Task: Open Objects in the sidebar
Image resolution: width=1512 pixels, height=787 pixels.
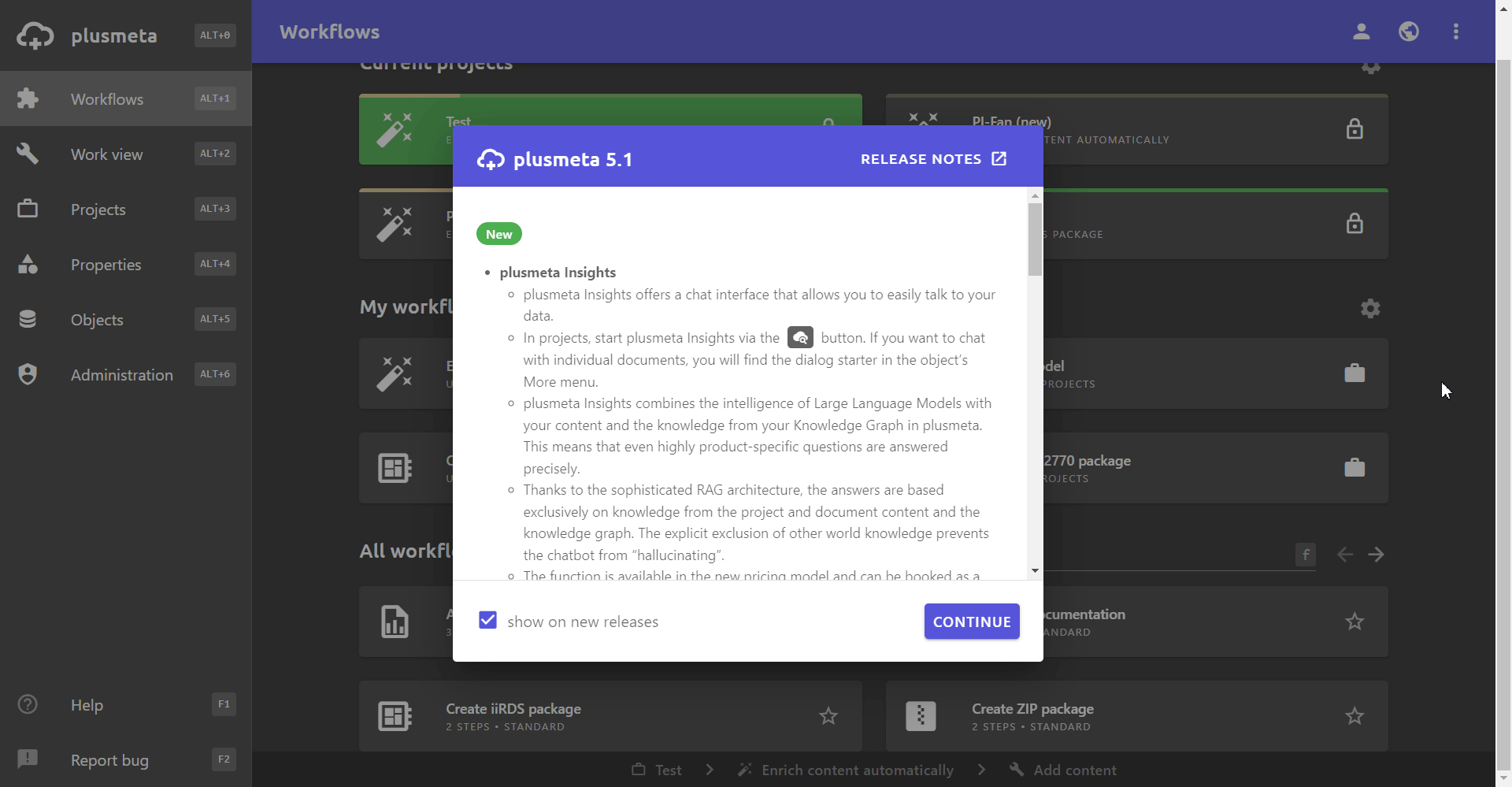Action: coord(126,319)
